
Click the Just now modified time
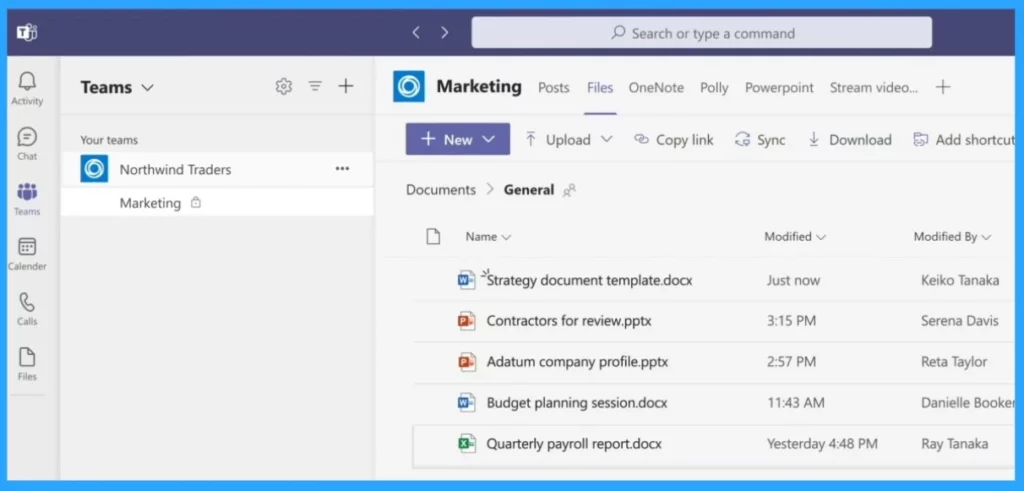click(793, 280)
